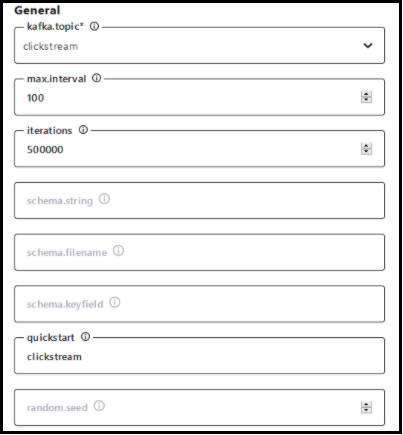Select the schema.keyfield input box

(199, 304)
